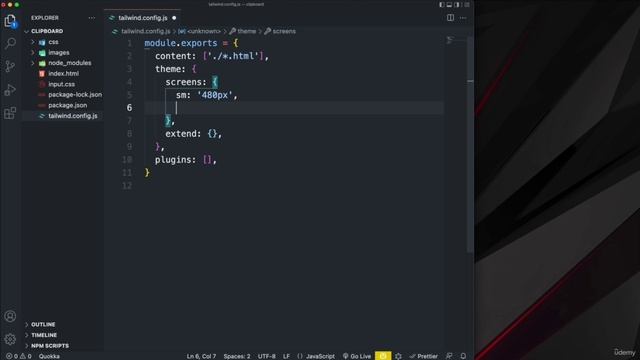
Task: Click screens breadcrumb
Action: 284,31
